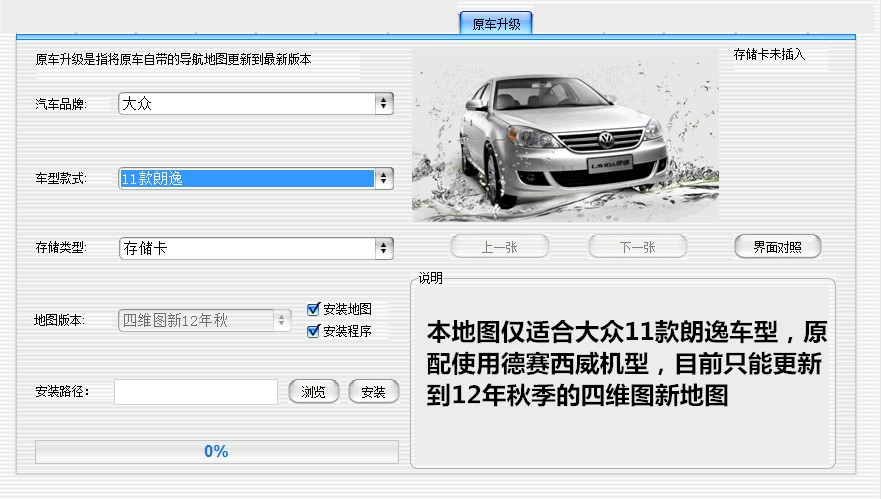Click the 浏览 button
This screenshot has height=499, width=881.
tap(314, 392)
